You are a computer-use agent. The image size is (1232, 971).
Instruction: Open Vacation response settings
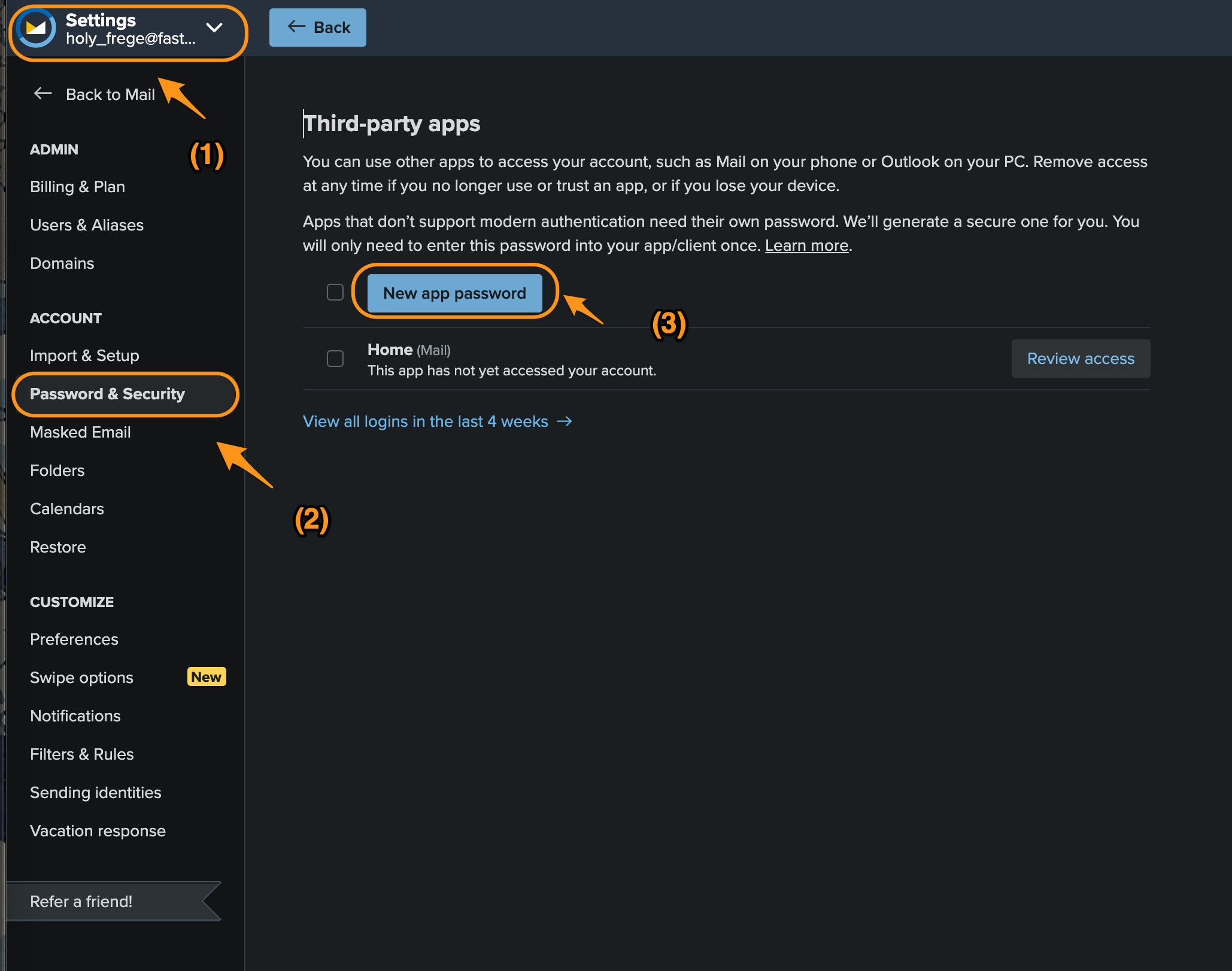pos(98,830)
